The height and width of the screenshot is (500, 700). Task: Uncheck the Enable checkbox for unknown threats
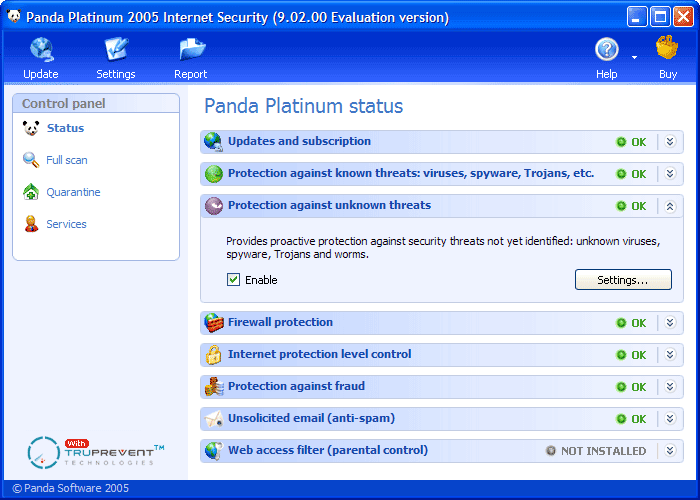pos(233,280)
